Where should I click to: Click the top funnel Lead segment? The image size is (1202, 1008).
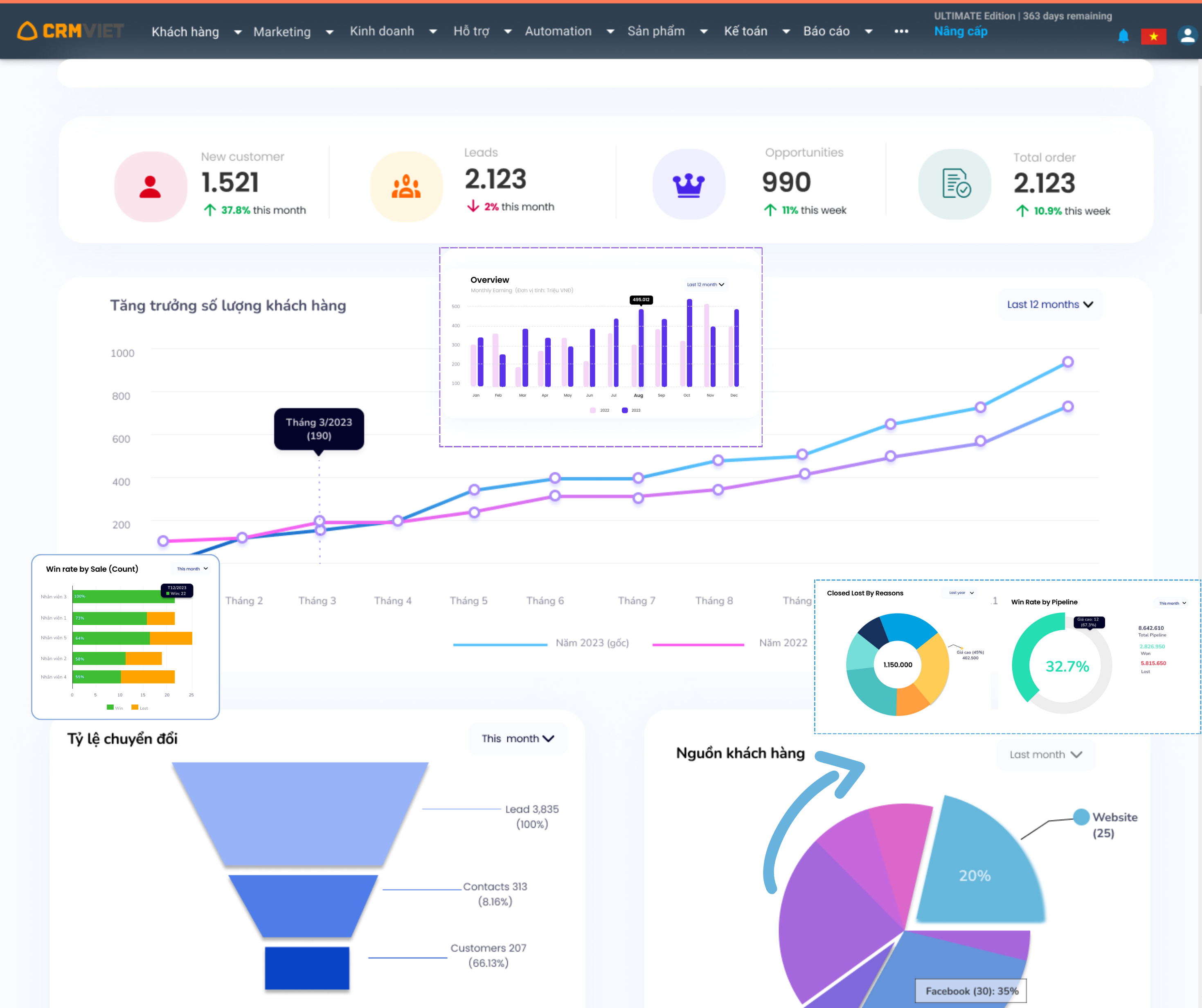click(300, 813)
